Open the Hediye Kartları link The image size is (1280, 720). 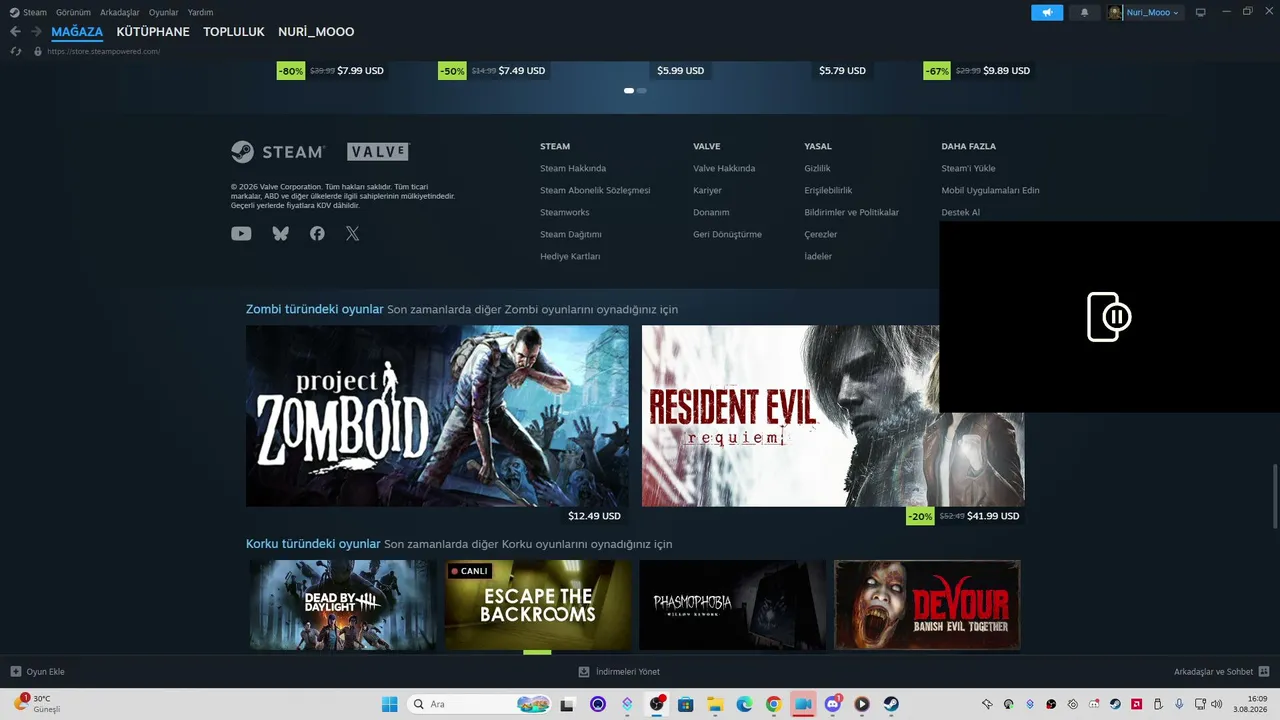[570, 256]
